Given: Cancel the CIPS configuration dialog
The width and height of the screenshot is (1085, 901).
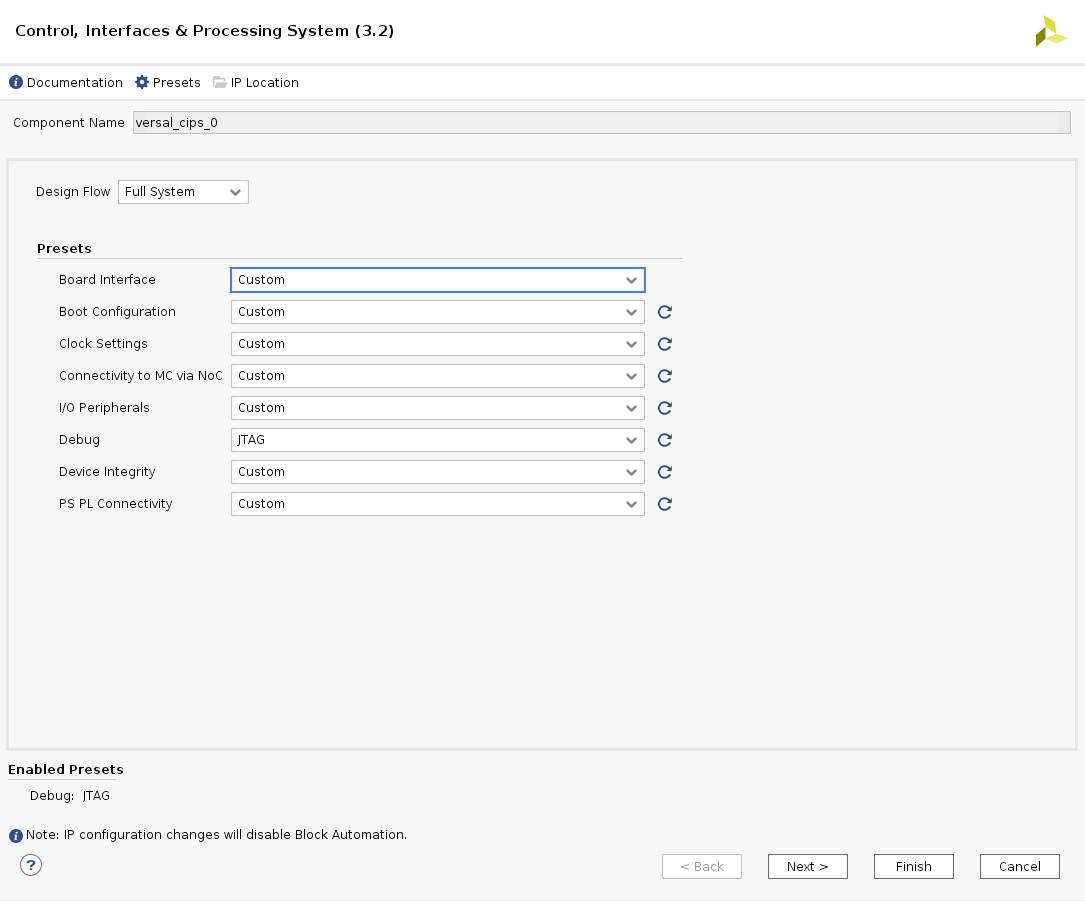Looking at the screenshot, I should [x=1019, y=867].
